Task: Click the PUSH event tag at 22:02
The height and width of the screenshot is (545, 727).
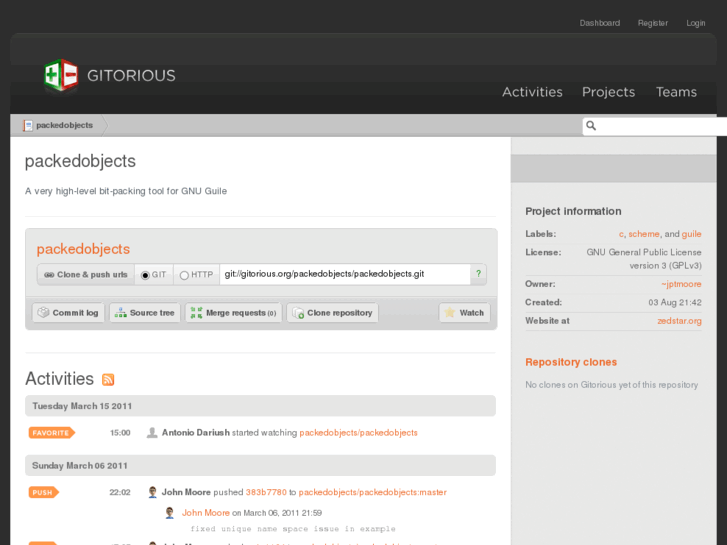Action: coord(44,492)
